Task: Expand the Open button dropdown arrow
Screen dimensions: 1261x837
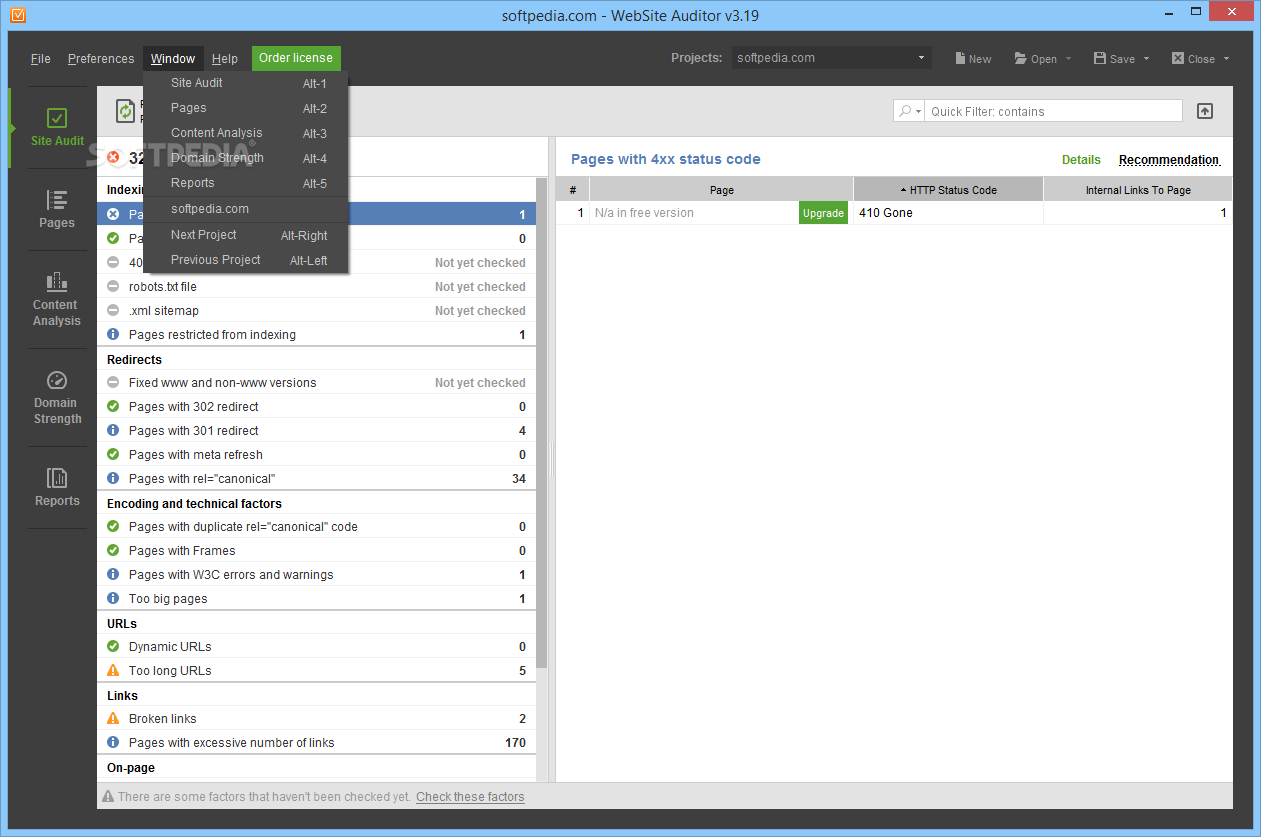Action: pyautogui.click(x=1068, y=59)
